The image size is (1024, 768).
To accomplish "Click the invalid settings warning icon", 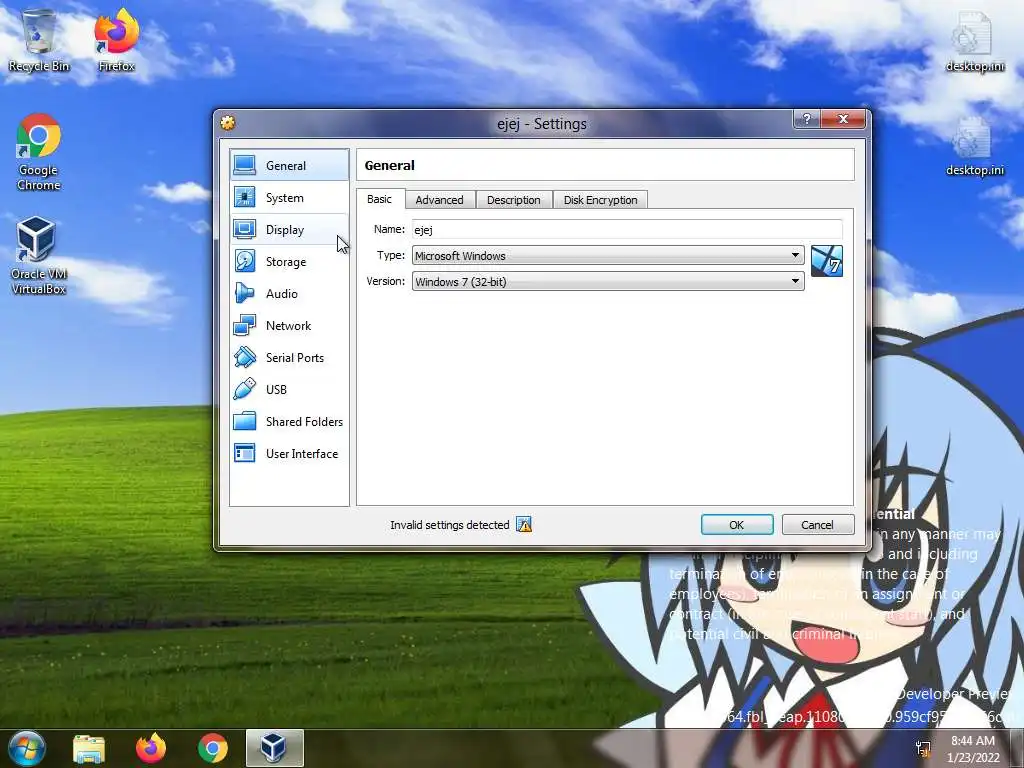I will [524, 524].
